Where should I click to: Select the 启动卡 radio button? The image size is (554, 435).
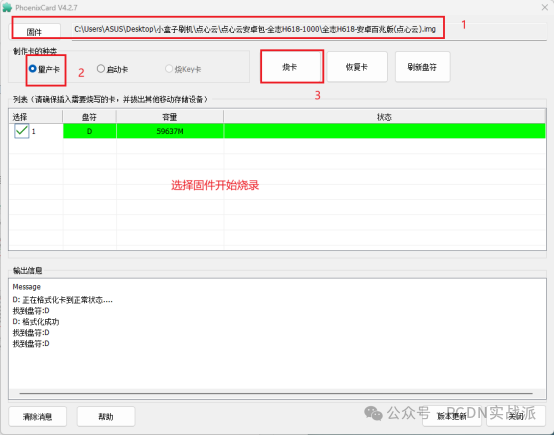[x=112, y=69]
